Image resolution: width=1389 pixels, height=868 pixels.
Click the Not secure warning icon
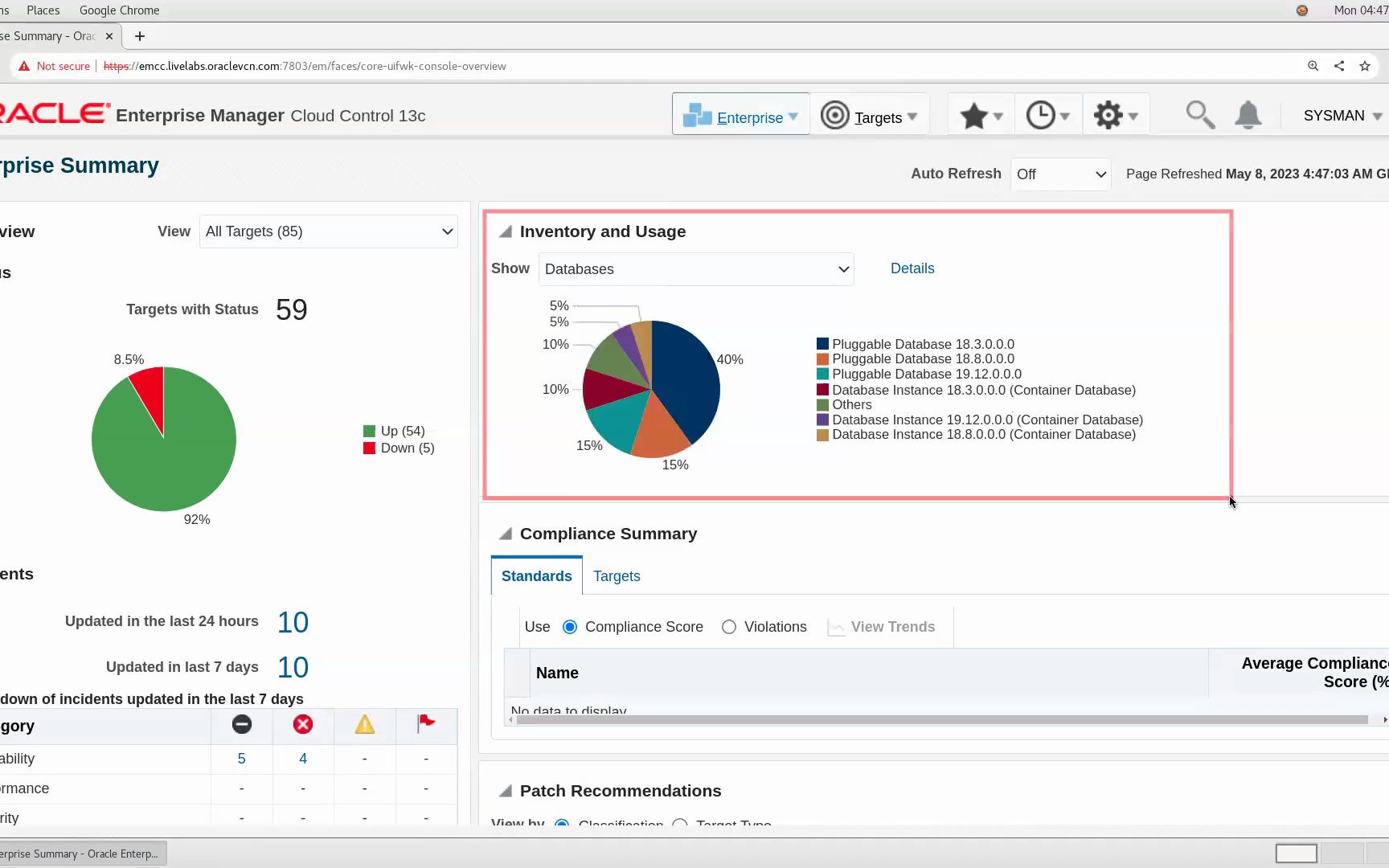[24, 66]
